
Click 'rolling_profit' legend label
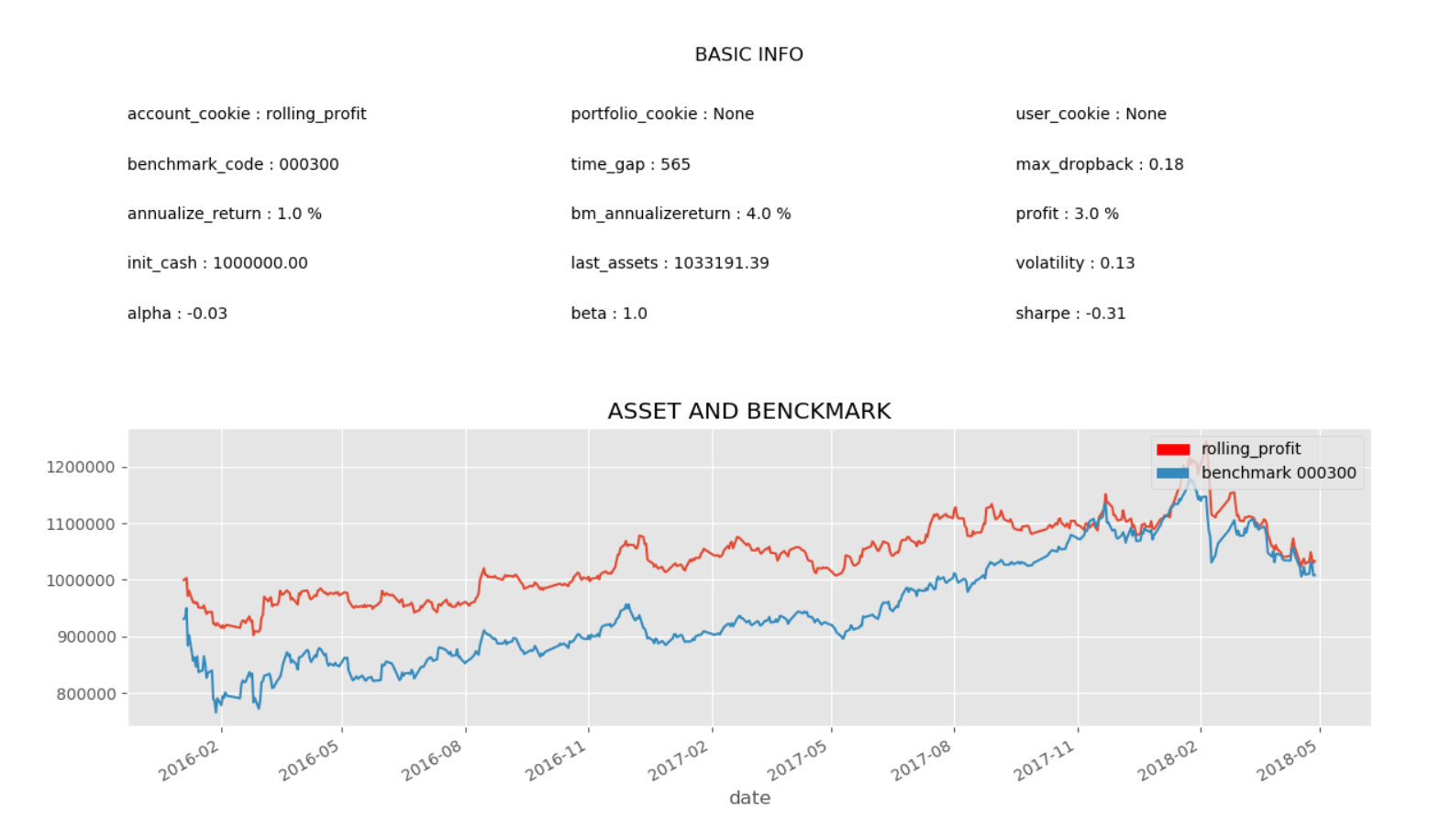pyautogui.click(x=1251, y=448)
